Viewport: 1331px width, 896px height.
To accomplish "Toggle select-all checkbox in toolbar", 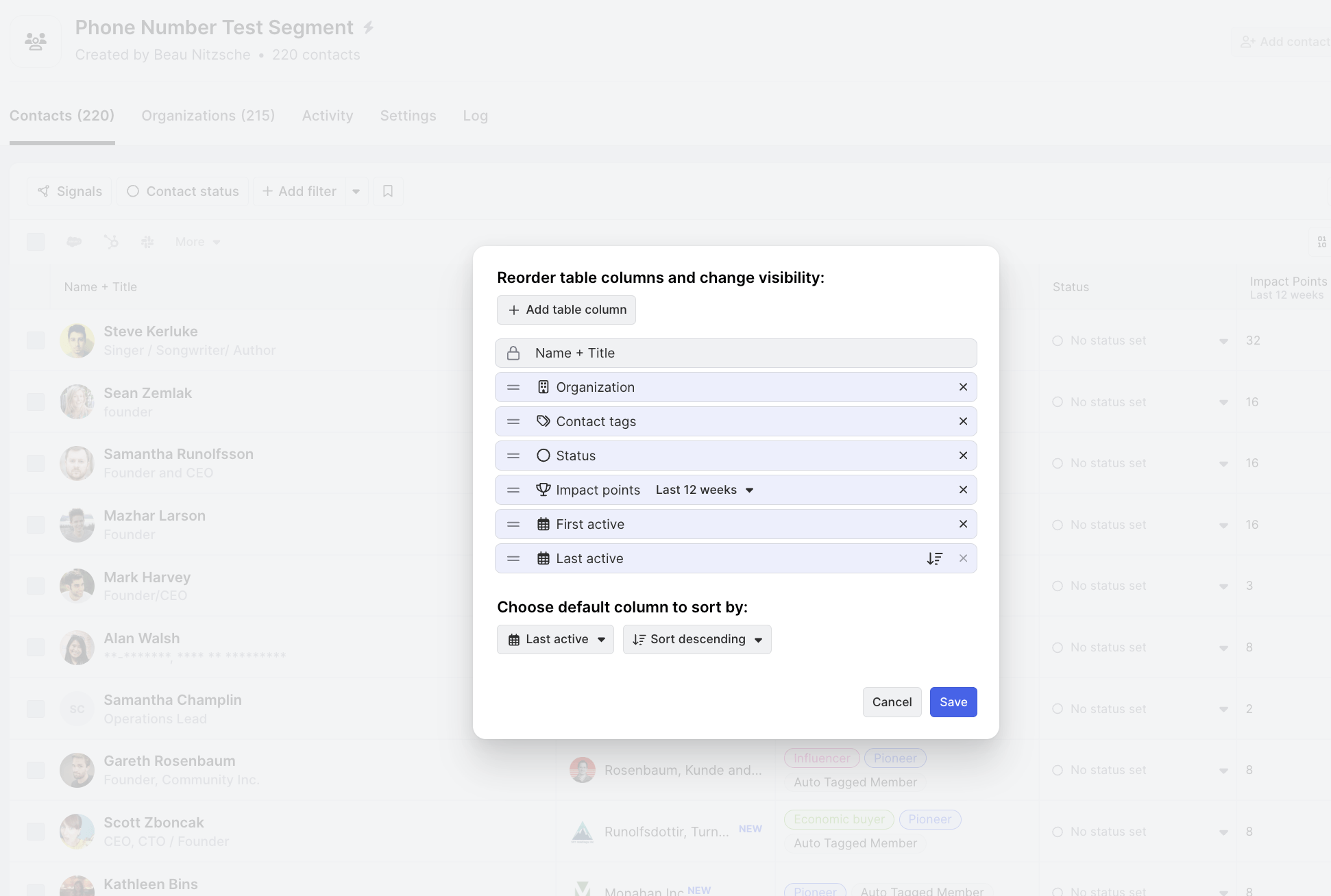I will tap(36, 242).
